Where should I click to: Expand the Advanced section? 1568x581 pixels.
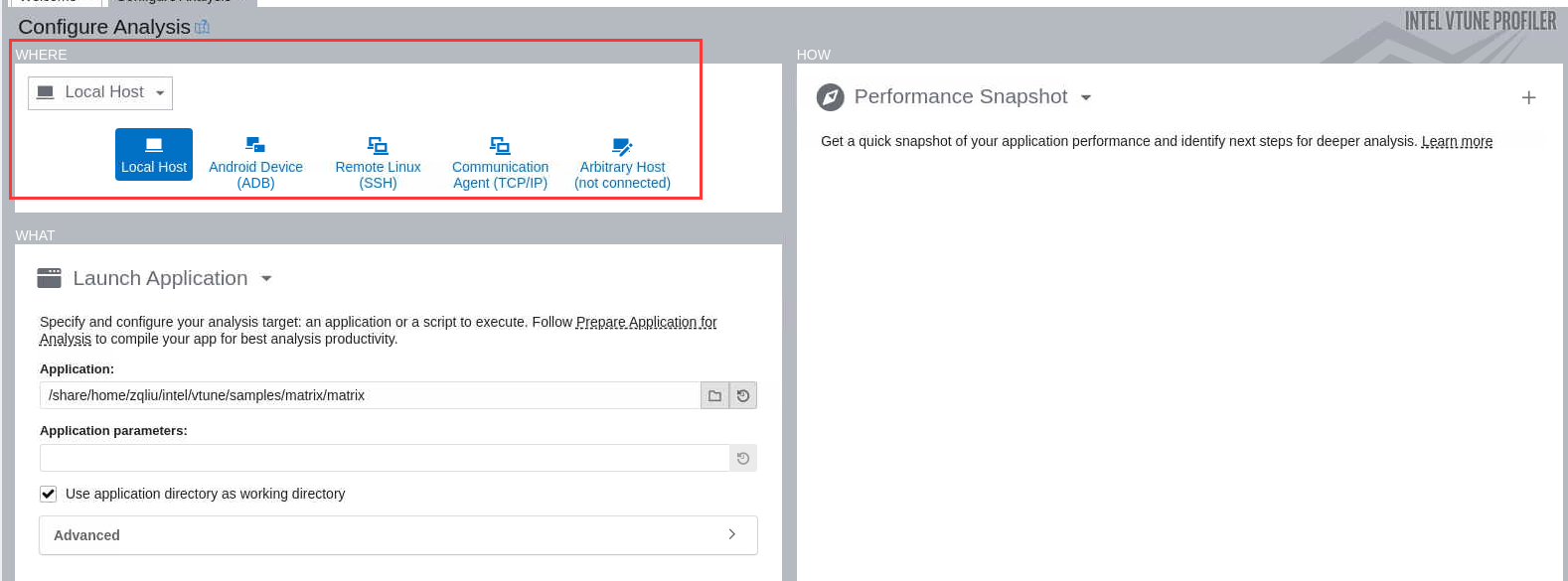pos(398,535)
